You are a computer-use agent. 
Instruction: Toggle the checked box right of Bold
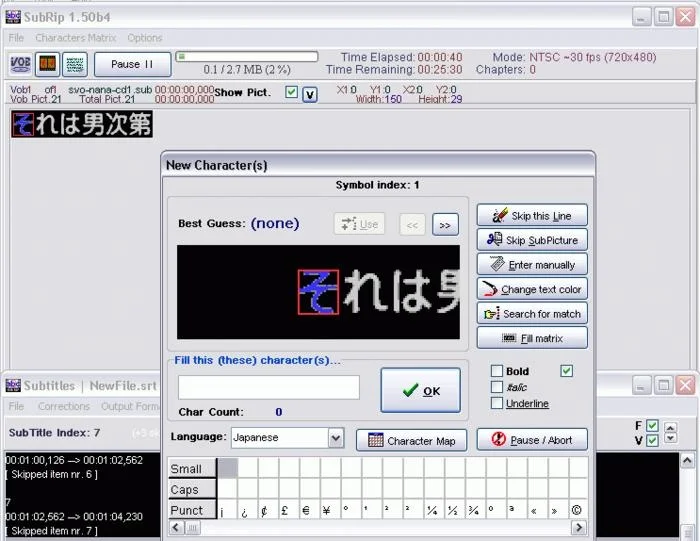tap(567, 371)
